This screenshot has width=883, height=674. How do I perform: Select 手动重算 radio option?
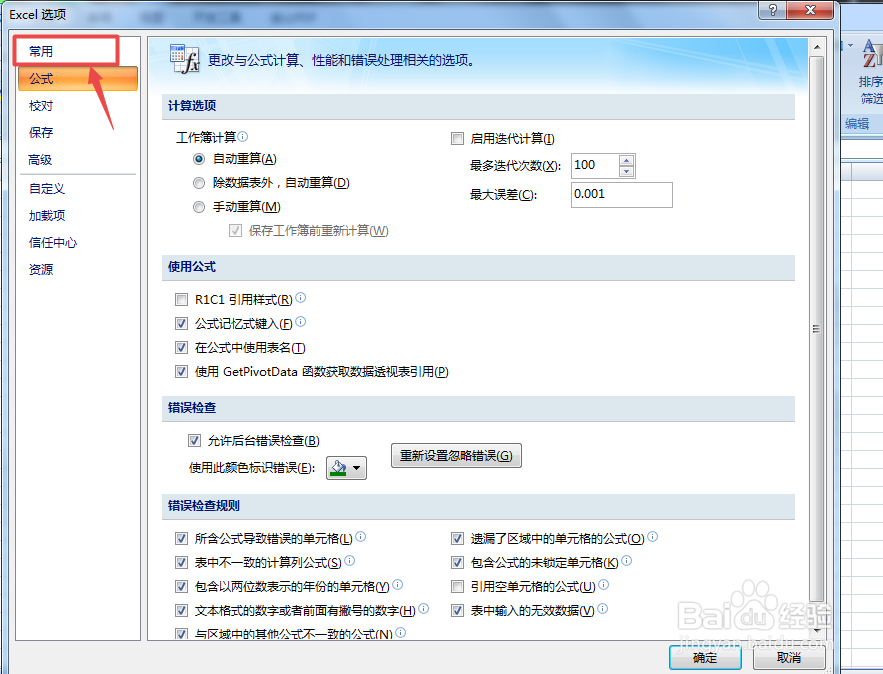[x=199, y=207]
